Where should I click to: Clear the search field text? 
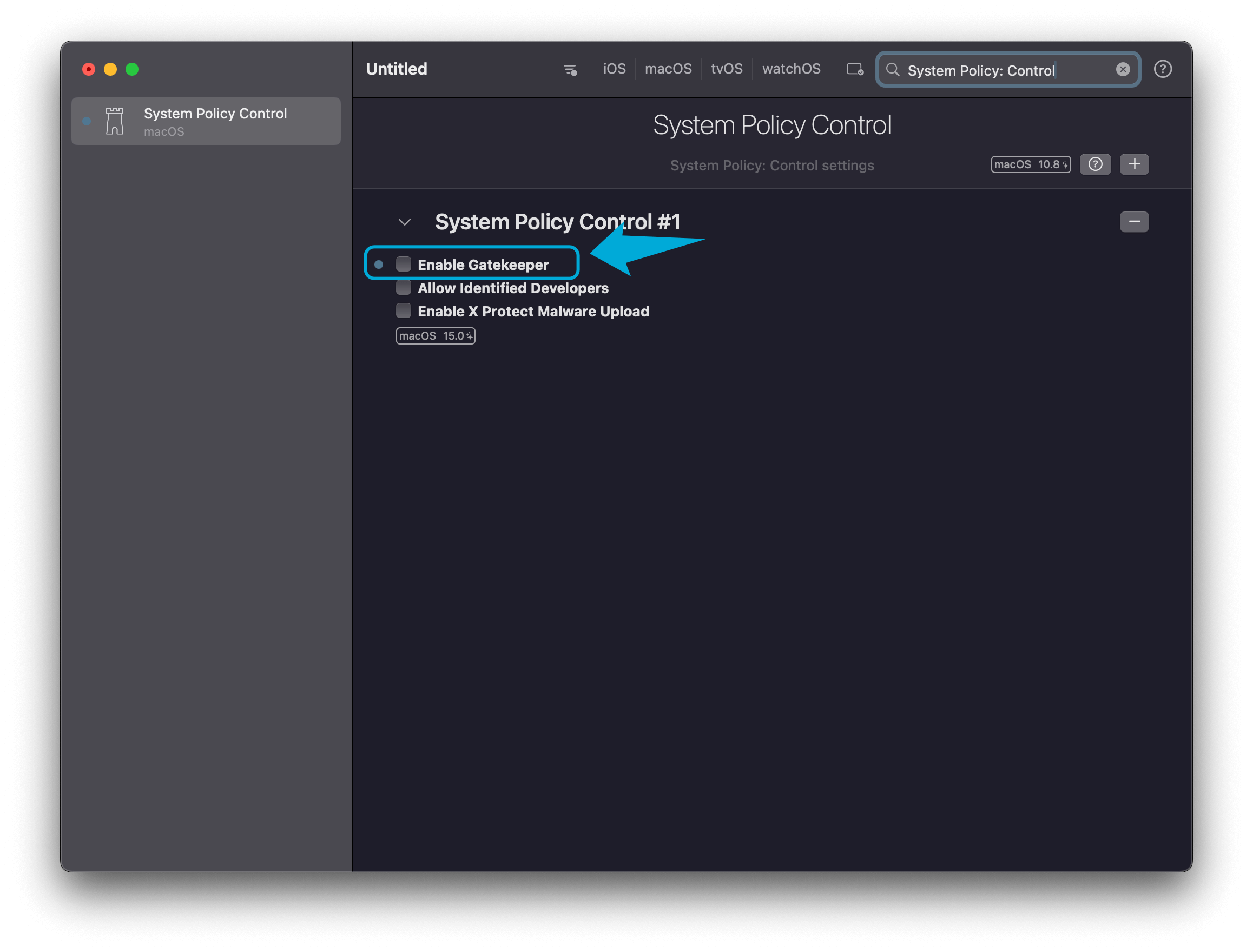tap(1122, 69)
